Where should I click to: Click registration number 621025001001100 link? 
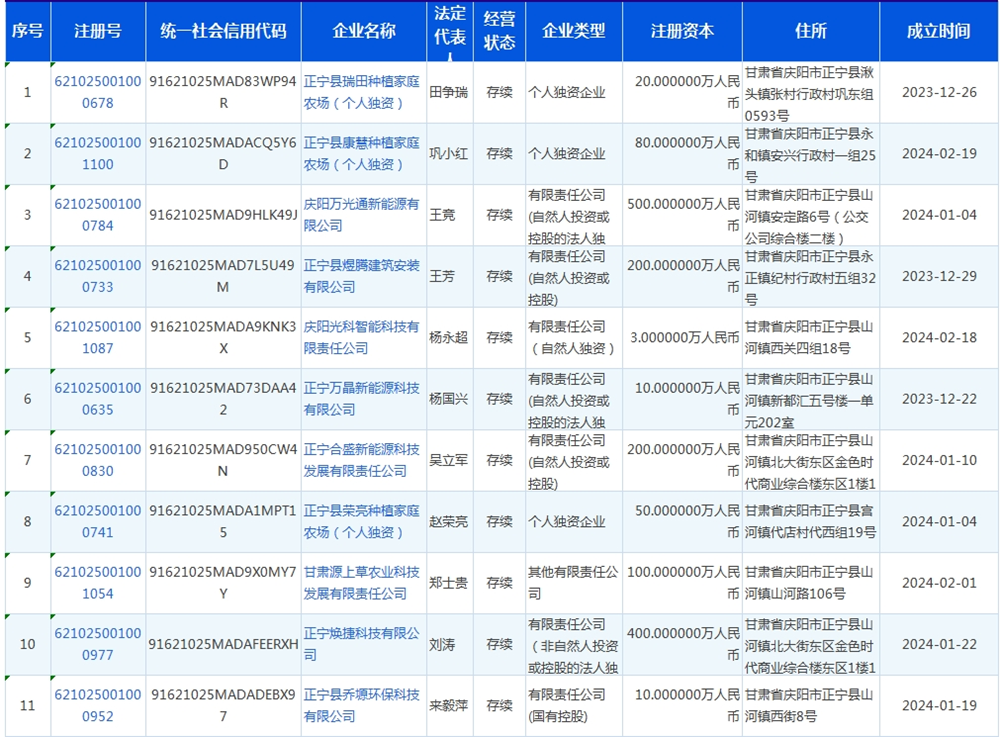pyautogui.click(x=97, y=153)
